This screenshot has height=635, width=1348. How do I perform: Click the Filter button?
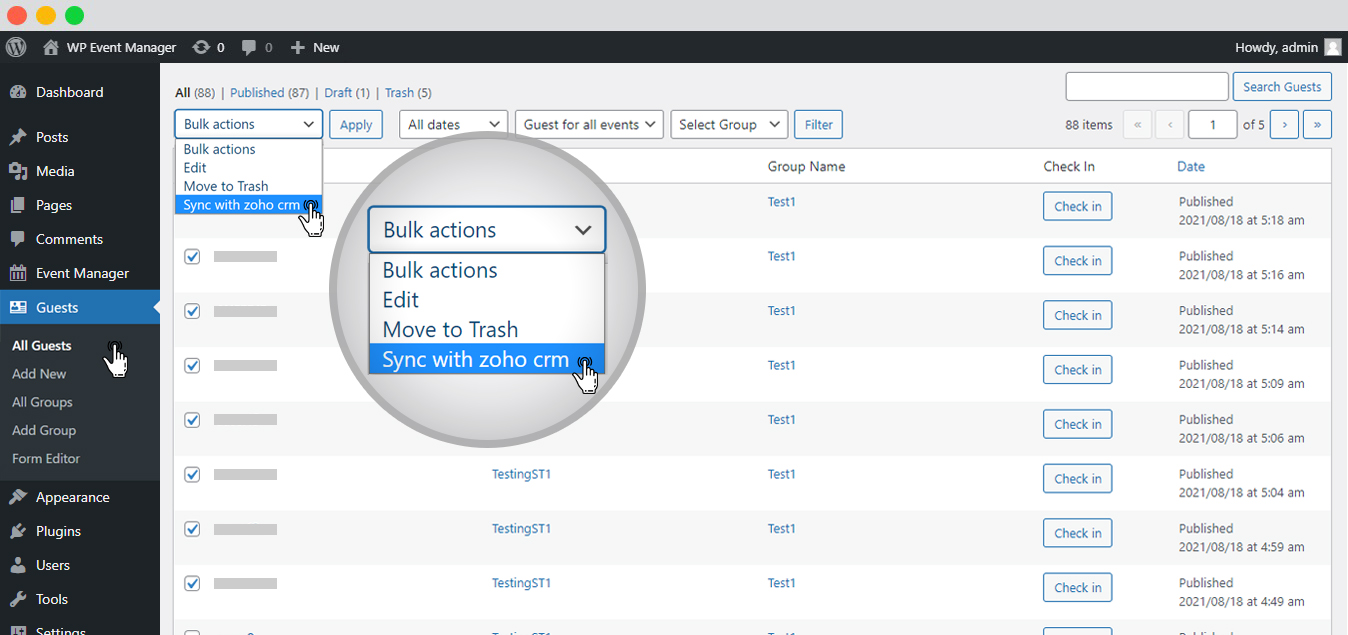point(819,124)
